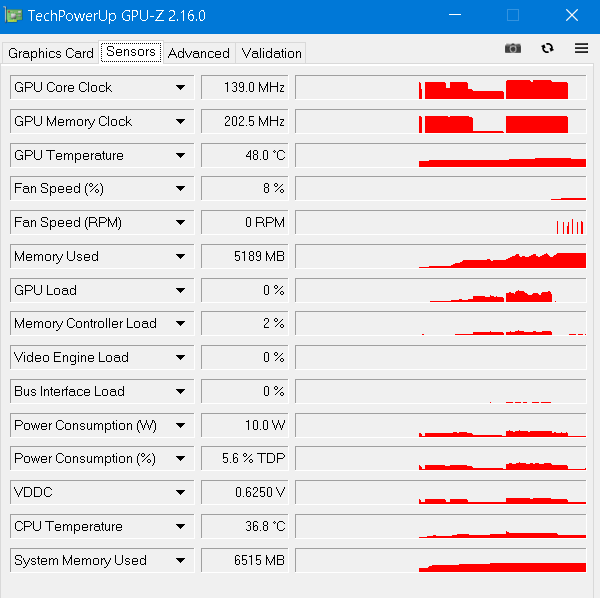
Task: Click the 0.6250 V VDDC value
Action: [245, 492]
